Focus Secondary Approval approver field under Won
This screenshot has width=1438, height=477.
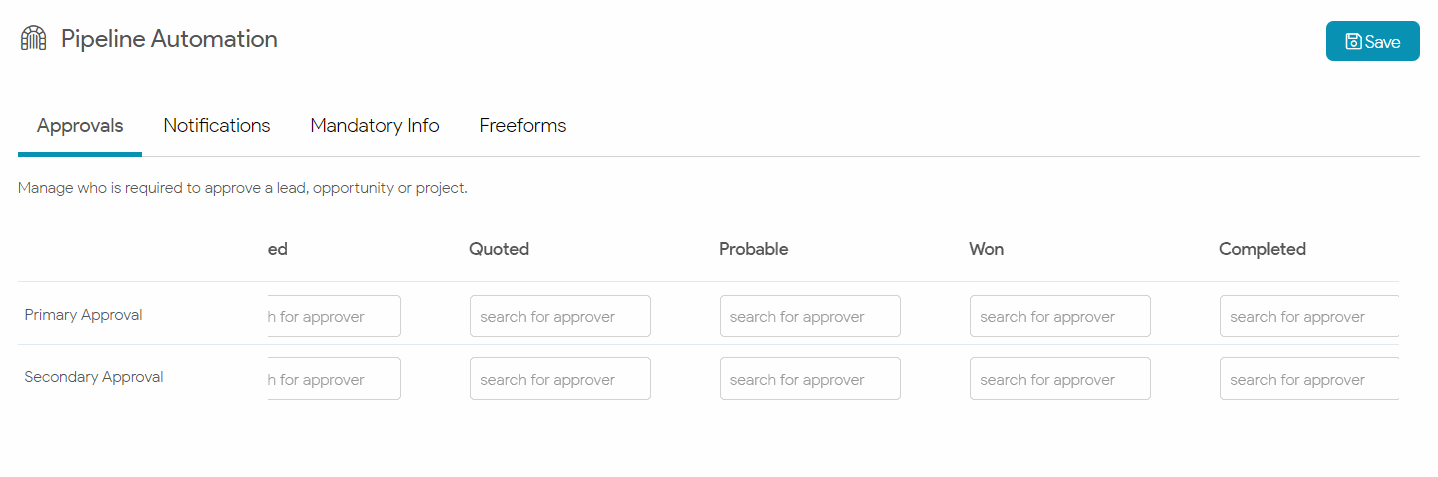click(x=1060, y=379)
